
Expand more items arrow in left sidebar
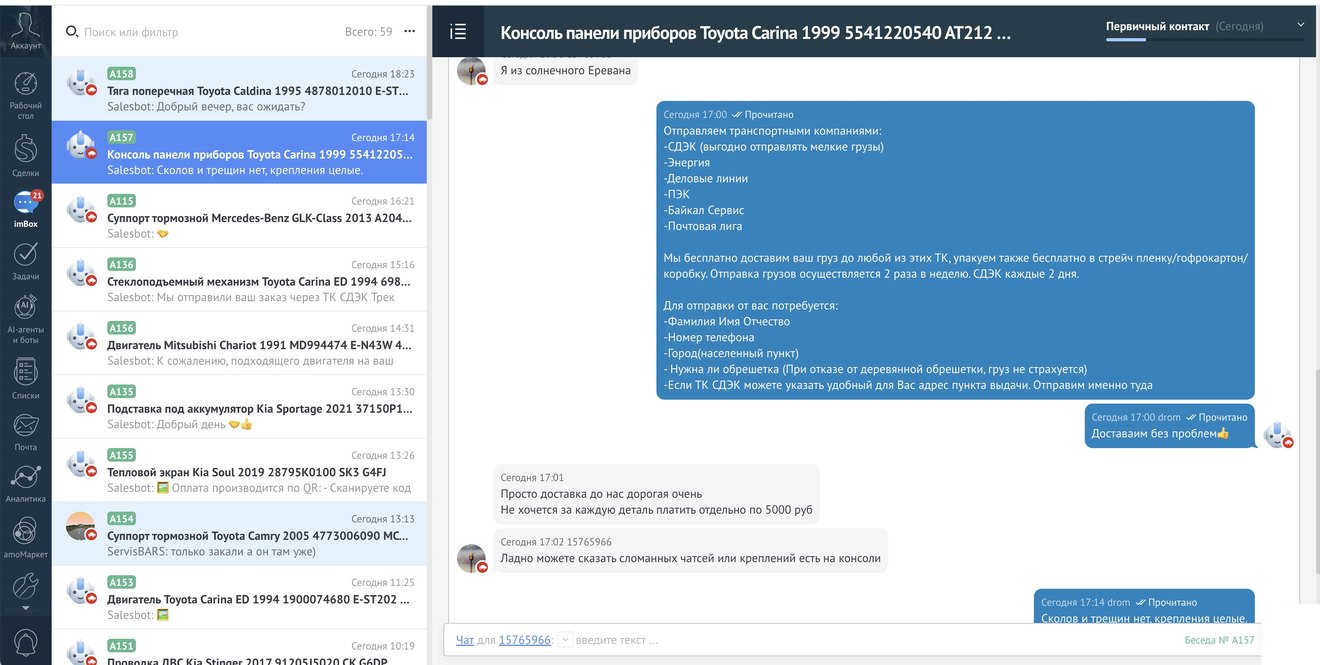26,608
